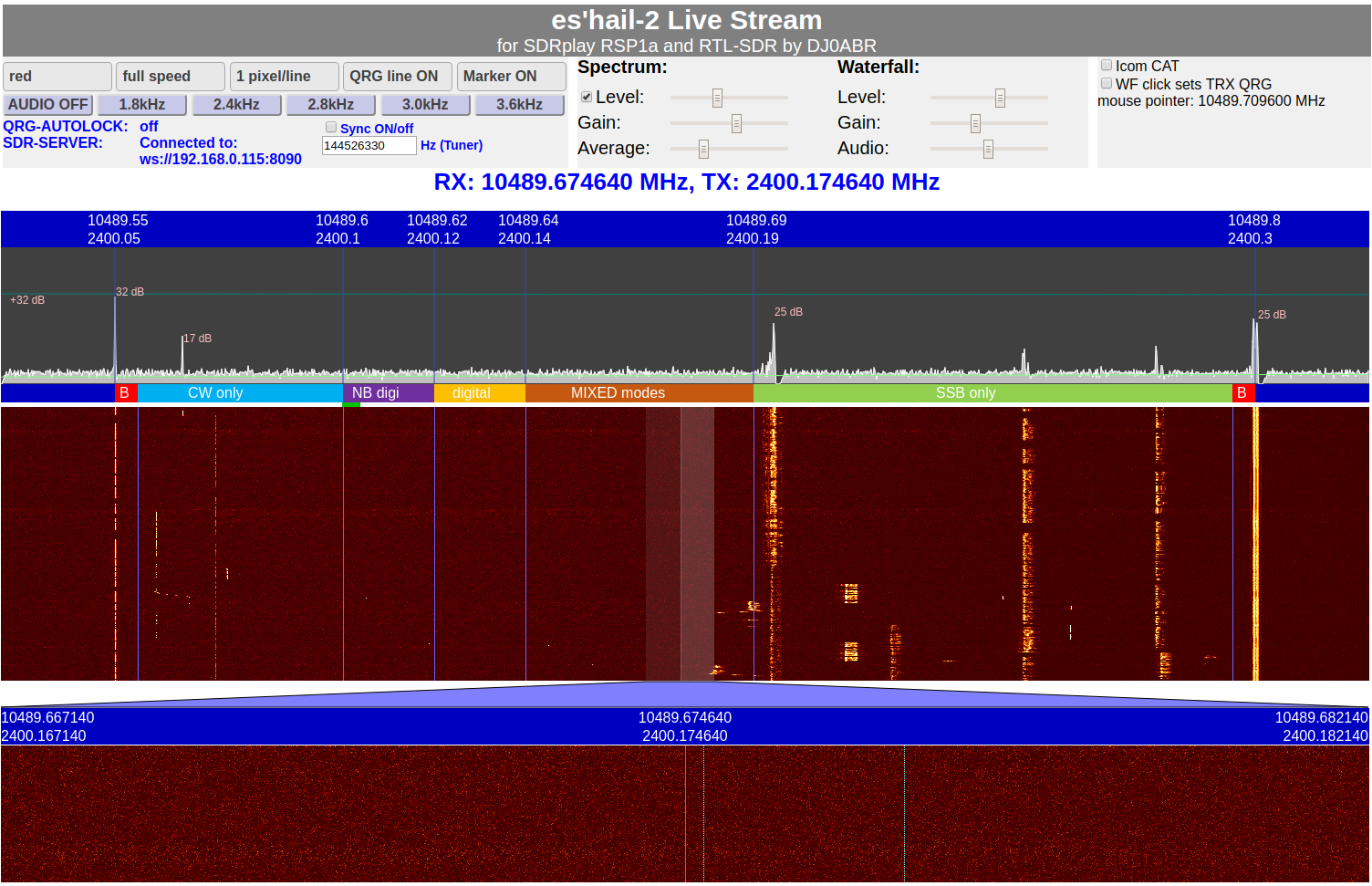
Task: Click the Waterfall Audio slider handle
Action: point(988,149)
